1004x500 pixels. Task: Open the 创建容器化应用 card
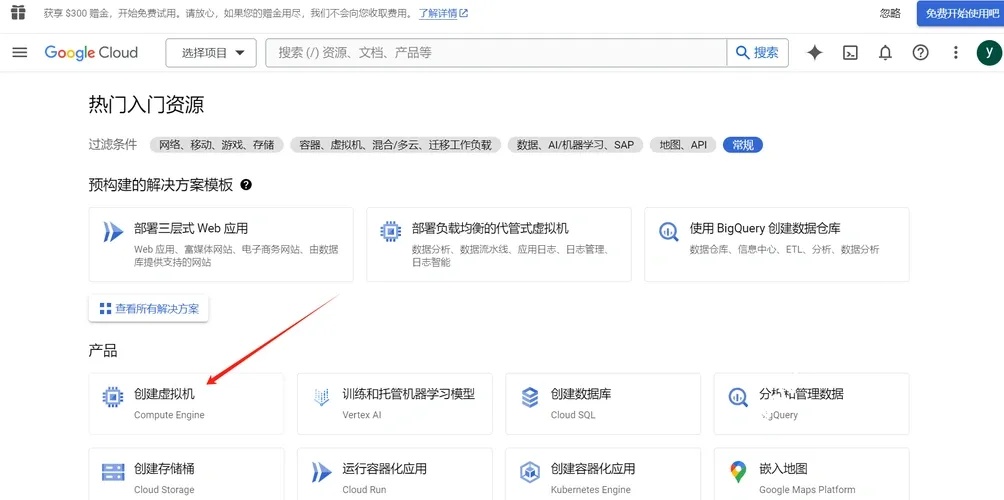603,474
